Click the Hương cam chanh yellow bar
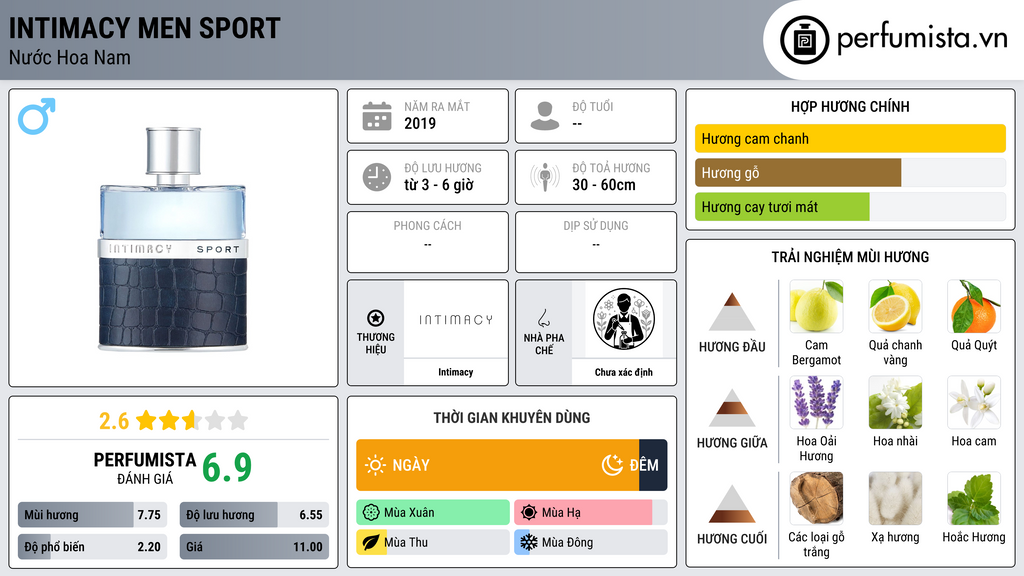Screen dimensions: 1024x576 (x=850, y=138)
